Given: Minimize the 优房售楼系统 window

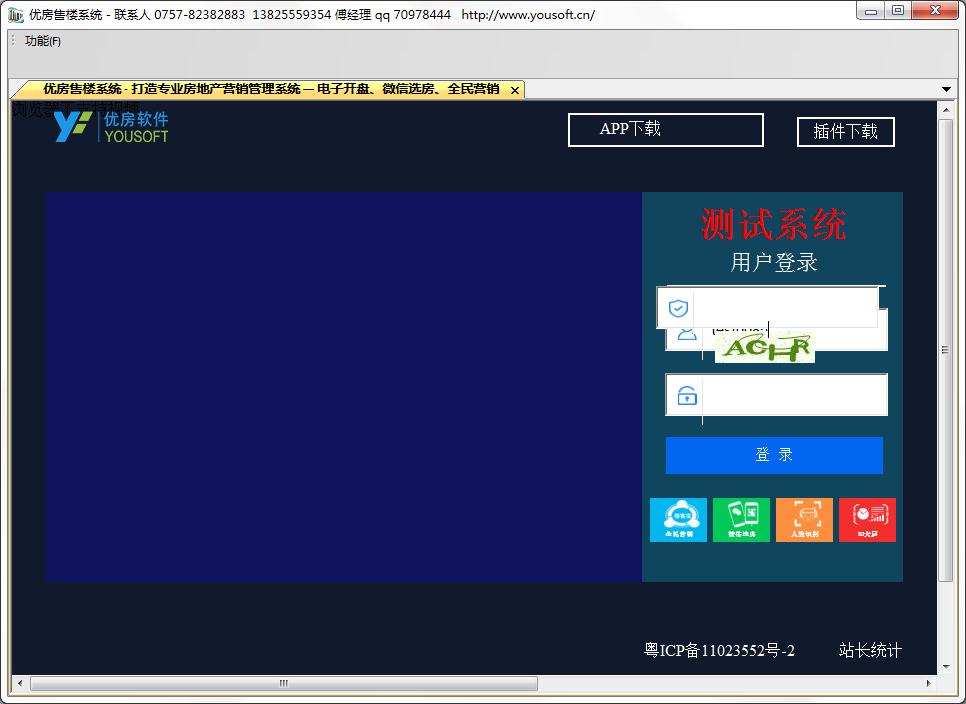Looking at the screenshot, I should (x=871, y=11).
